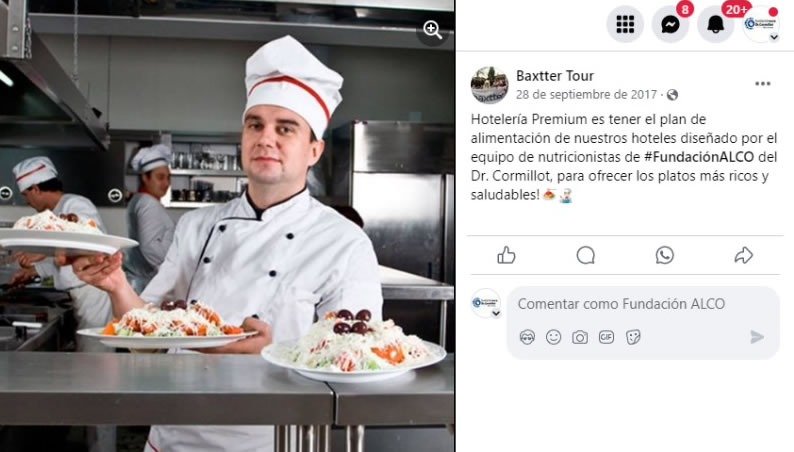Open the Facebook menu grid icon
794x452 pixels.
pyautogui.click(x=625, y=24)
